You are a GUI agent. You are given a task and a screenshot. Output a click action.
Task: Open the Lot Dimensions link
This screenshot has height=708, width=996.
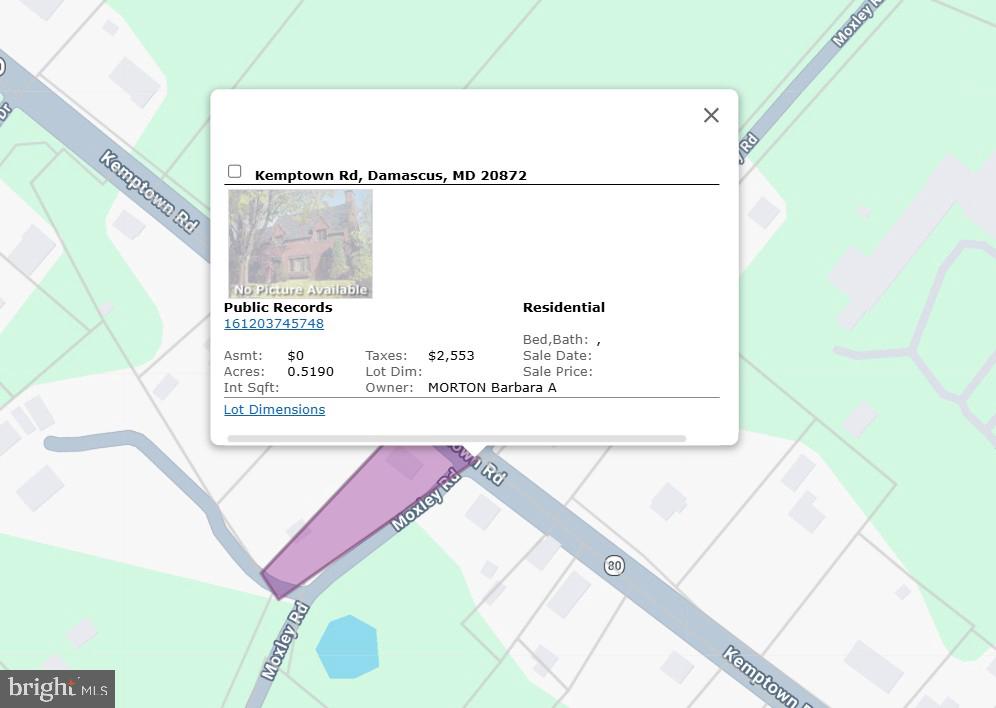pyautogui.click(x=274, y=410)
